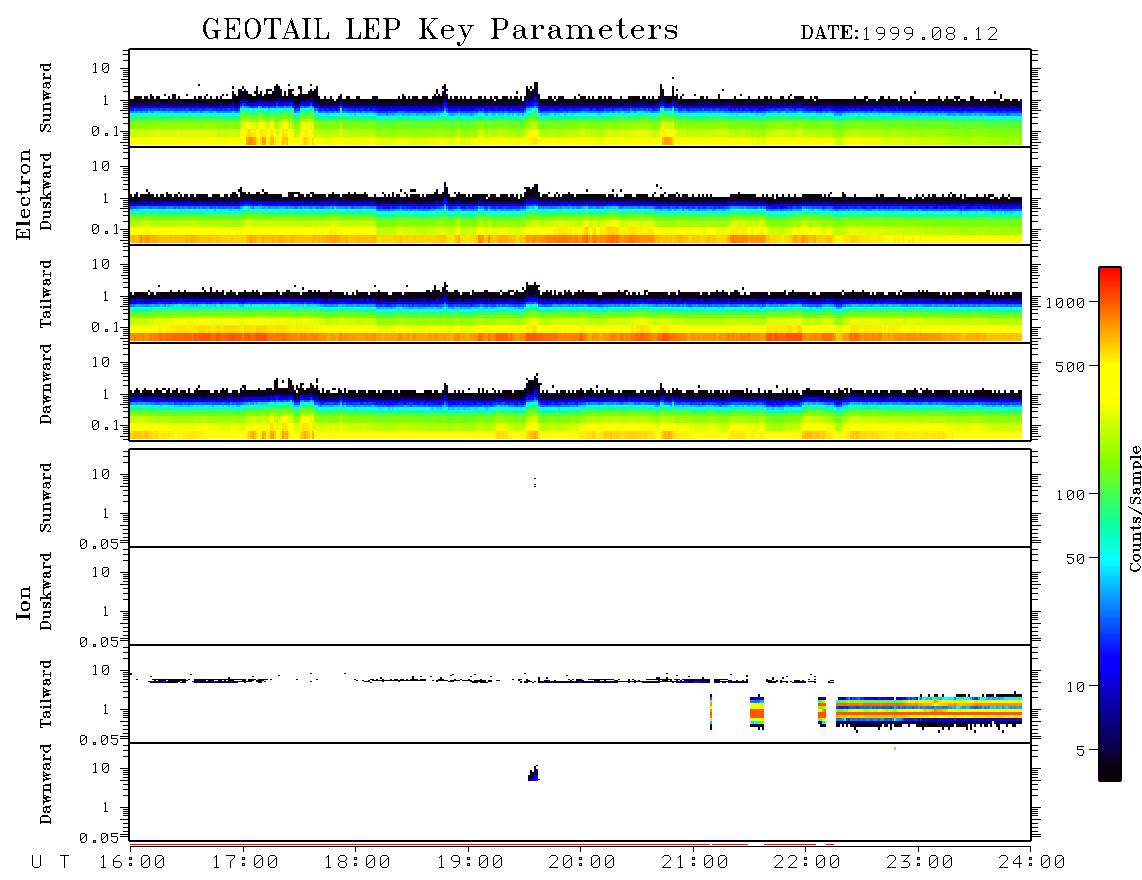Click the "20:00" time axis label
1142x880 pixels.
tap(583, 863)
